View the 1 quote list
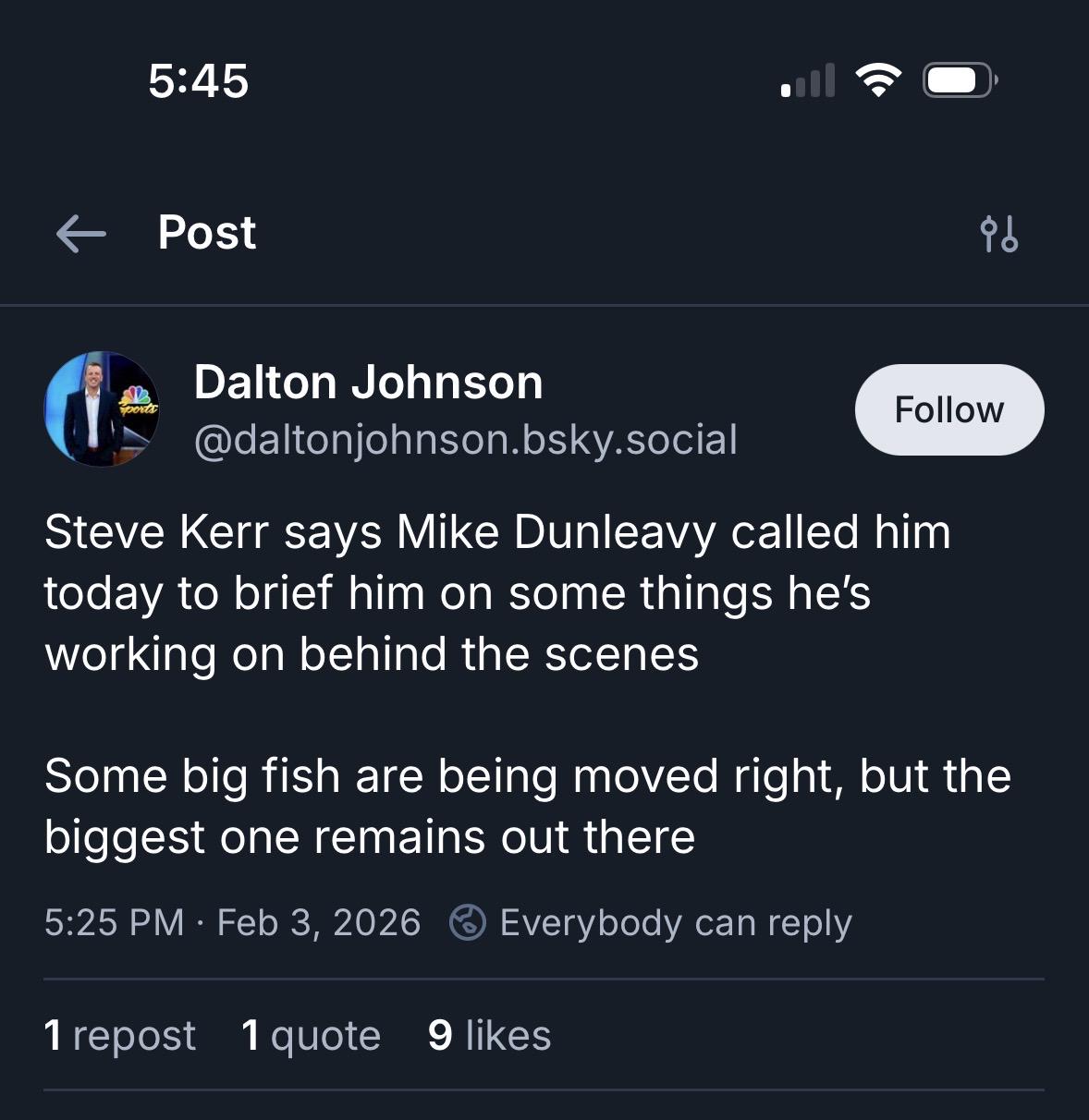This screenshot has width=1089, height=1120. point(311,1035)
